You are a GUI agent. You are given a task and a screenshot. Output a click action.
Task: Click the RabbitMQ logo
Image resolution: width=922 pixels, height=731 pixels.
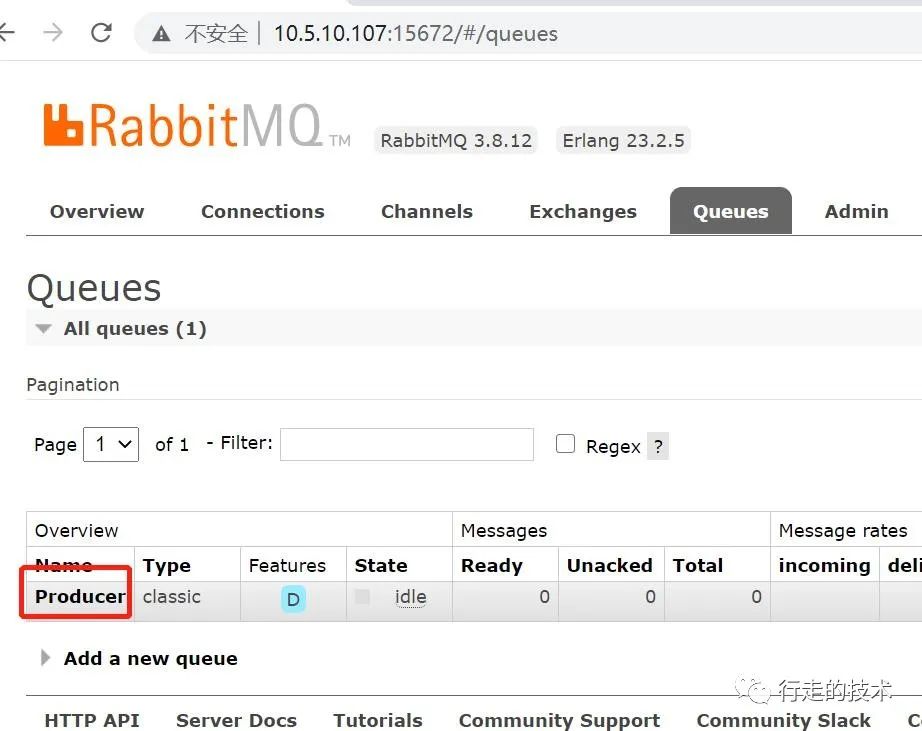196,125
